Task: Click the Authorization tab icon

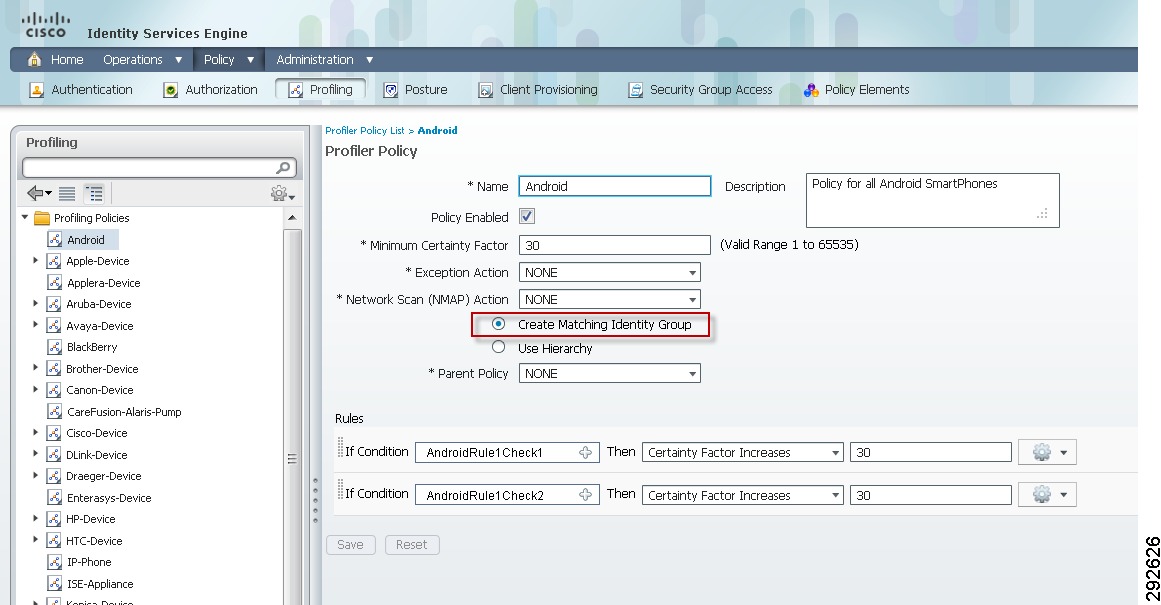Action: coord(170,90)
